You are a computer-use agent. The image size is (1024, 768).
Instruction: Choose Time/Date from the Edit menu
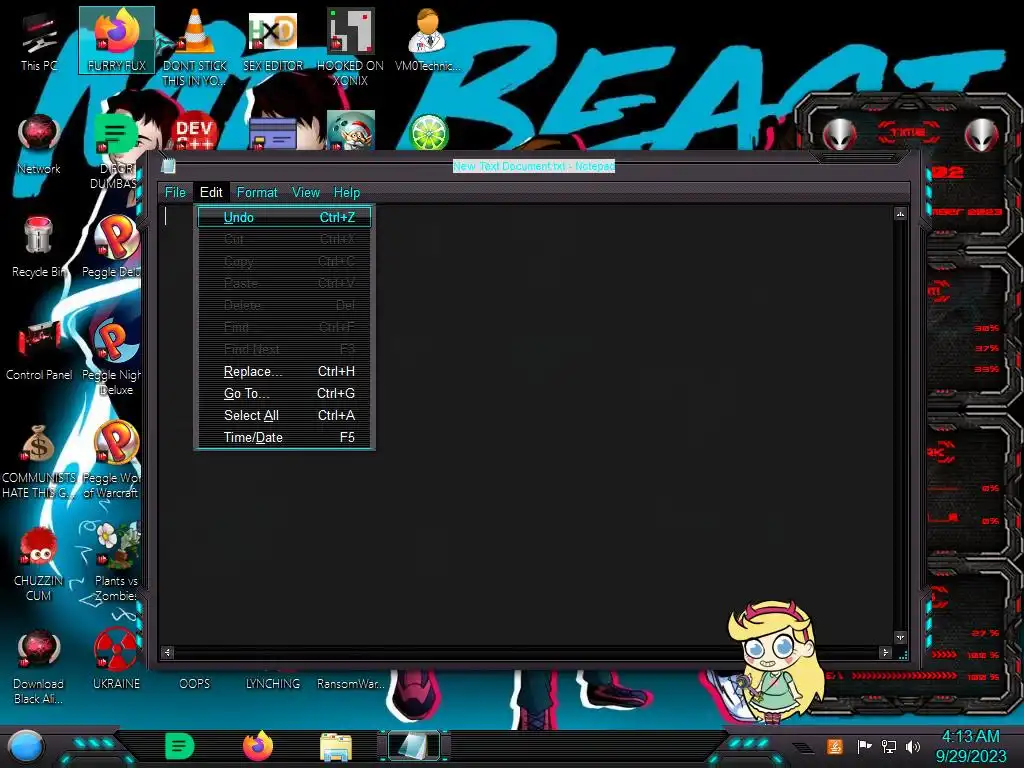284,438
